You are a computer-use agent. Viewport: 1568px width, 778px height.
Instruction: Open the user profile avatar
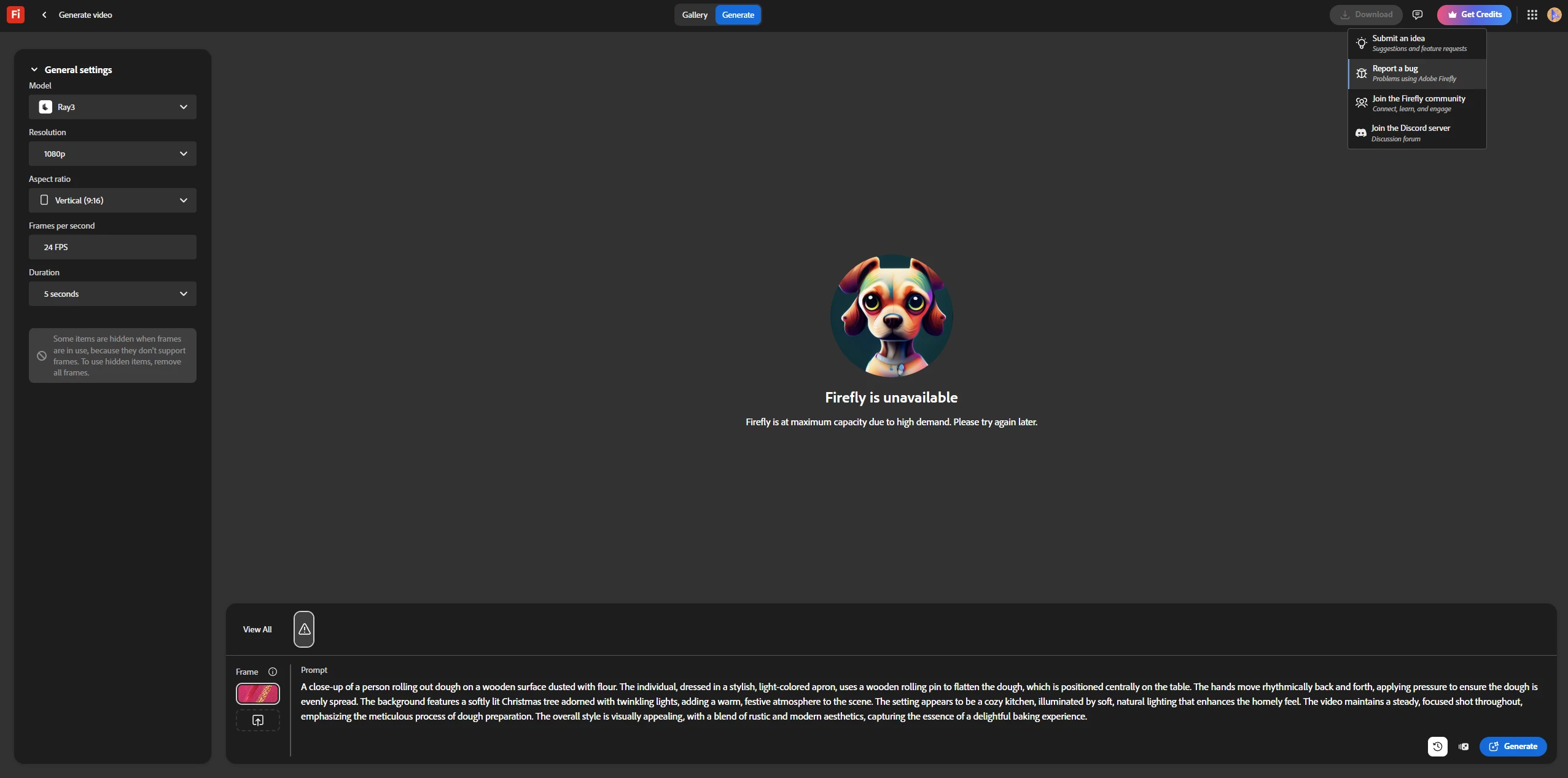pos(1554,15)
